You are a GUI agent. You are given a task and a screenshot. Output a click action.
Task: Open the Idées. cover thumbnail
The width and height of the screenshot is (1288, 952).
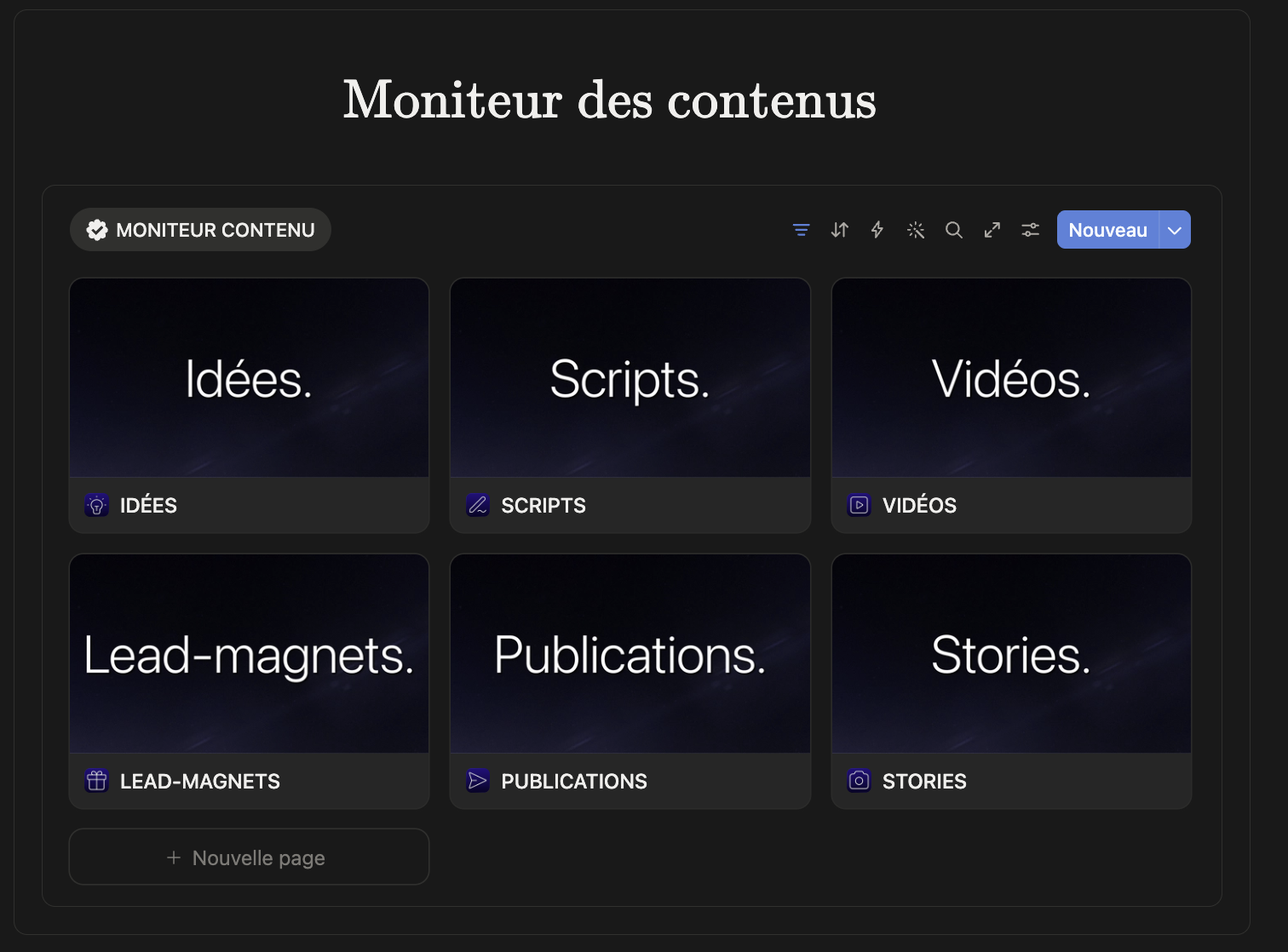click(x=249, y=378)
